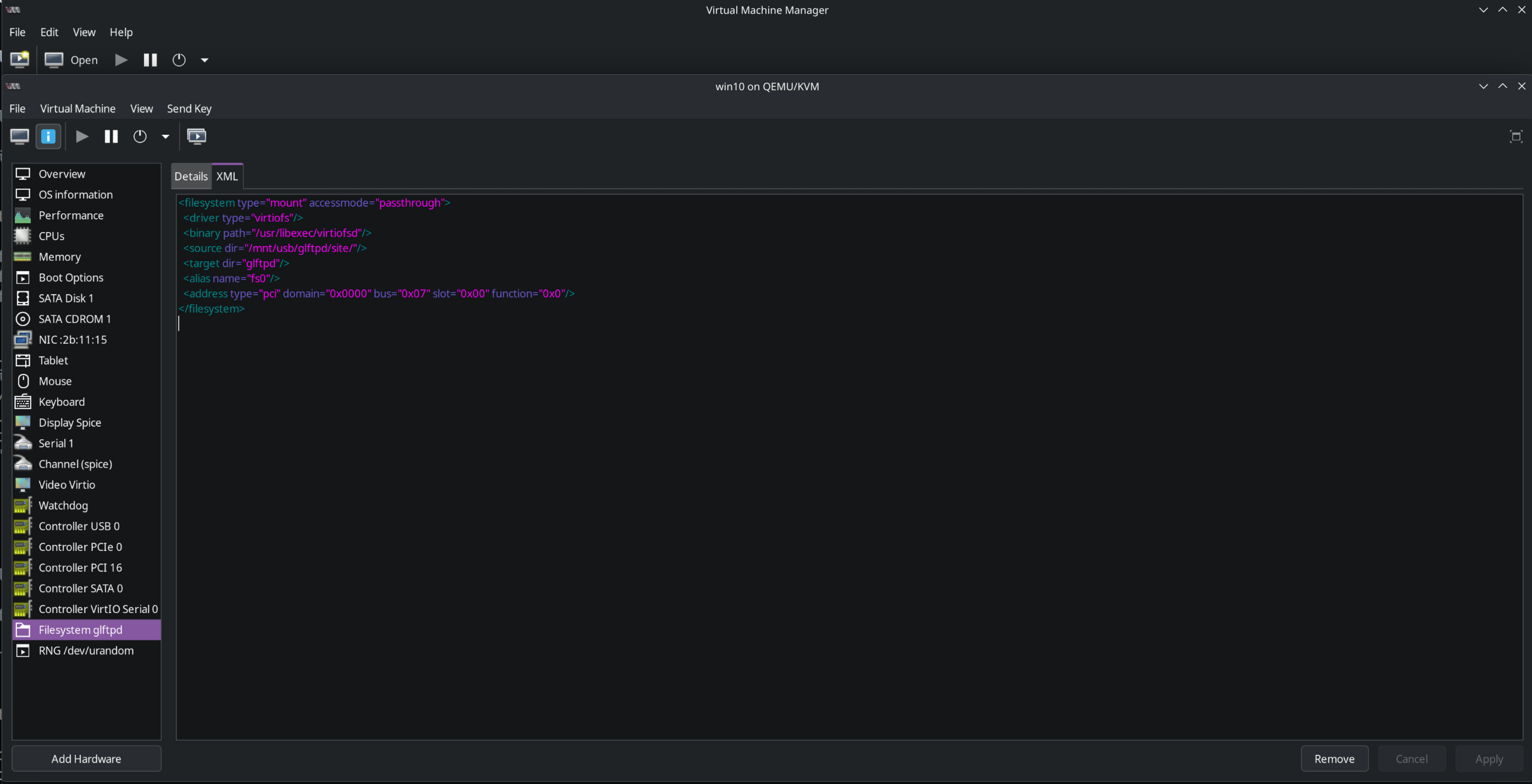Run the virtual machine with the play icon

81,136
